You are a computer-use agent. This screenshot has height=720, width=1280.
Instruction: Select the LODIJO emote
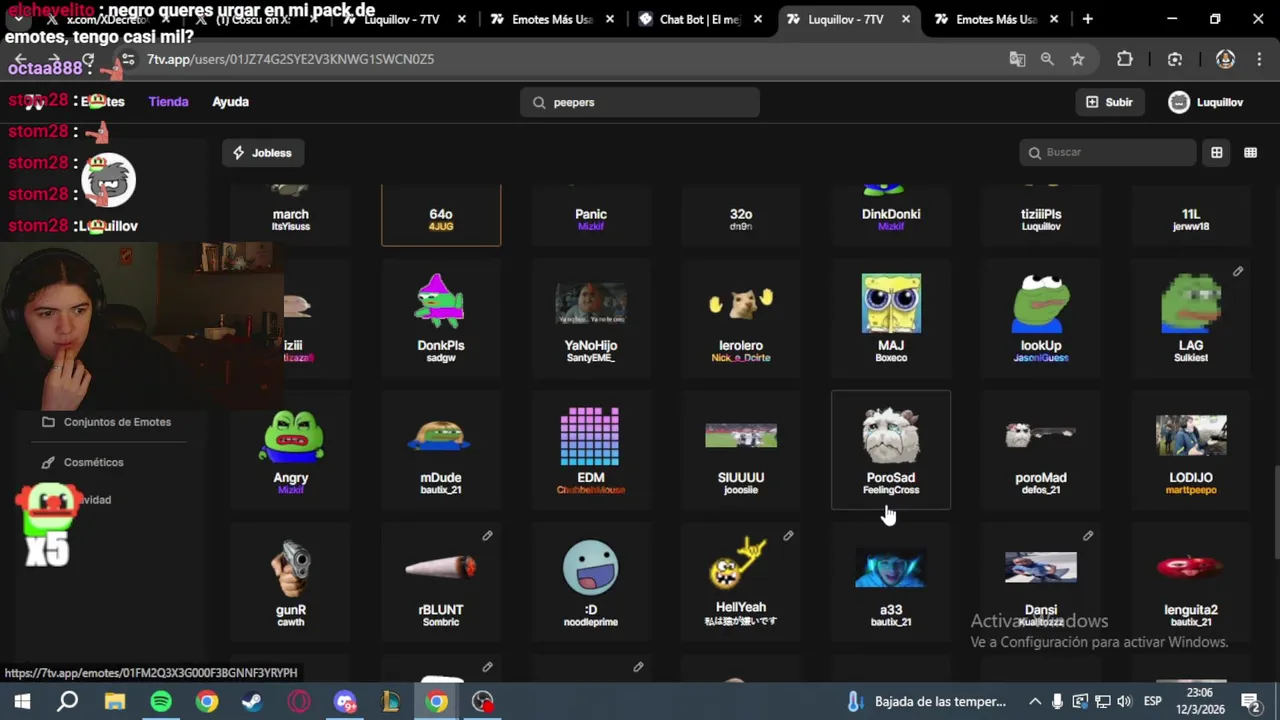coord(1191,450)
